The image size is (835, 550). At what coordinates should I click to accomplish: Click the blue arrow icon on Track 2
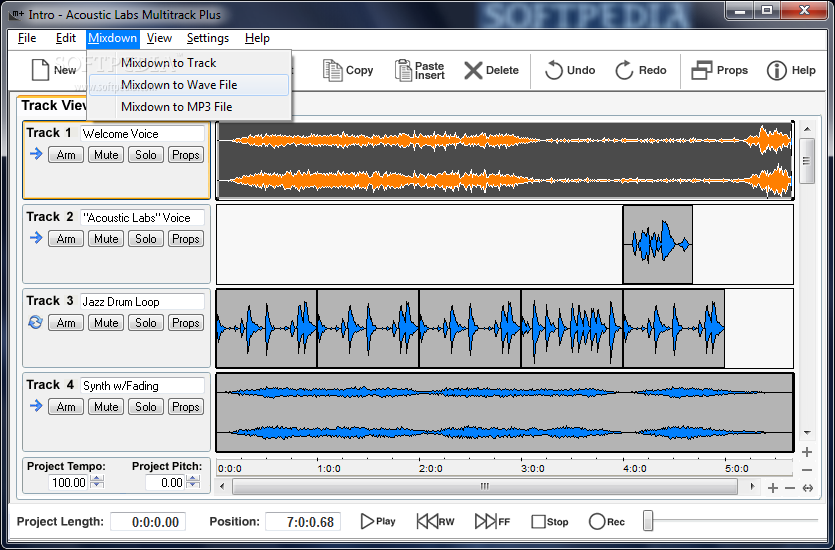36,238
